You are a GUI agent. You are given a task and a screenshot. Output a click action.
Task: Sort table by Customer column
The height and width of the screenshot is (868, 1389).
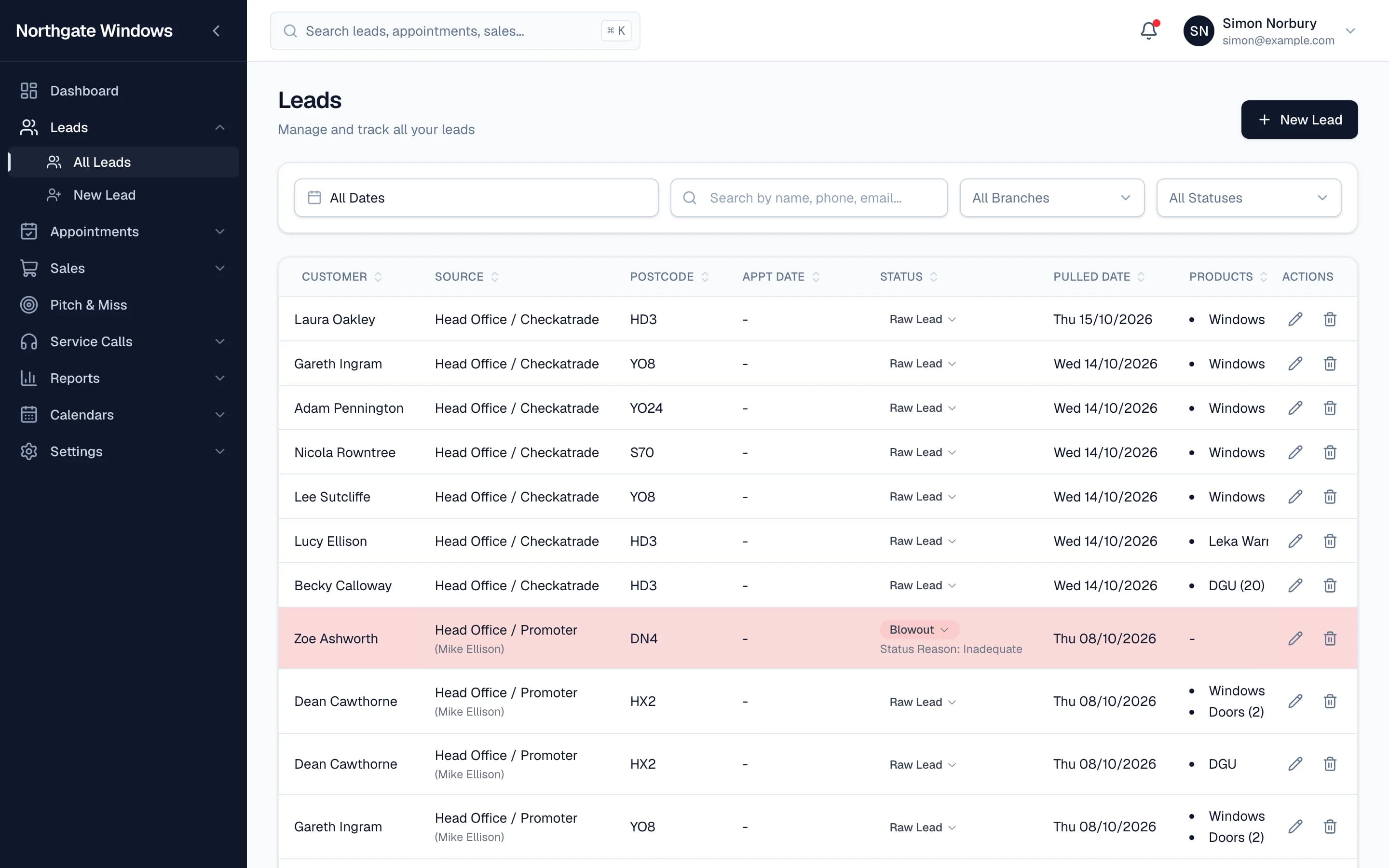[341, 277]
